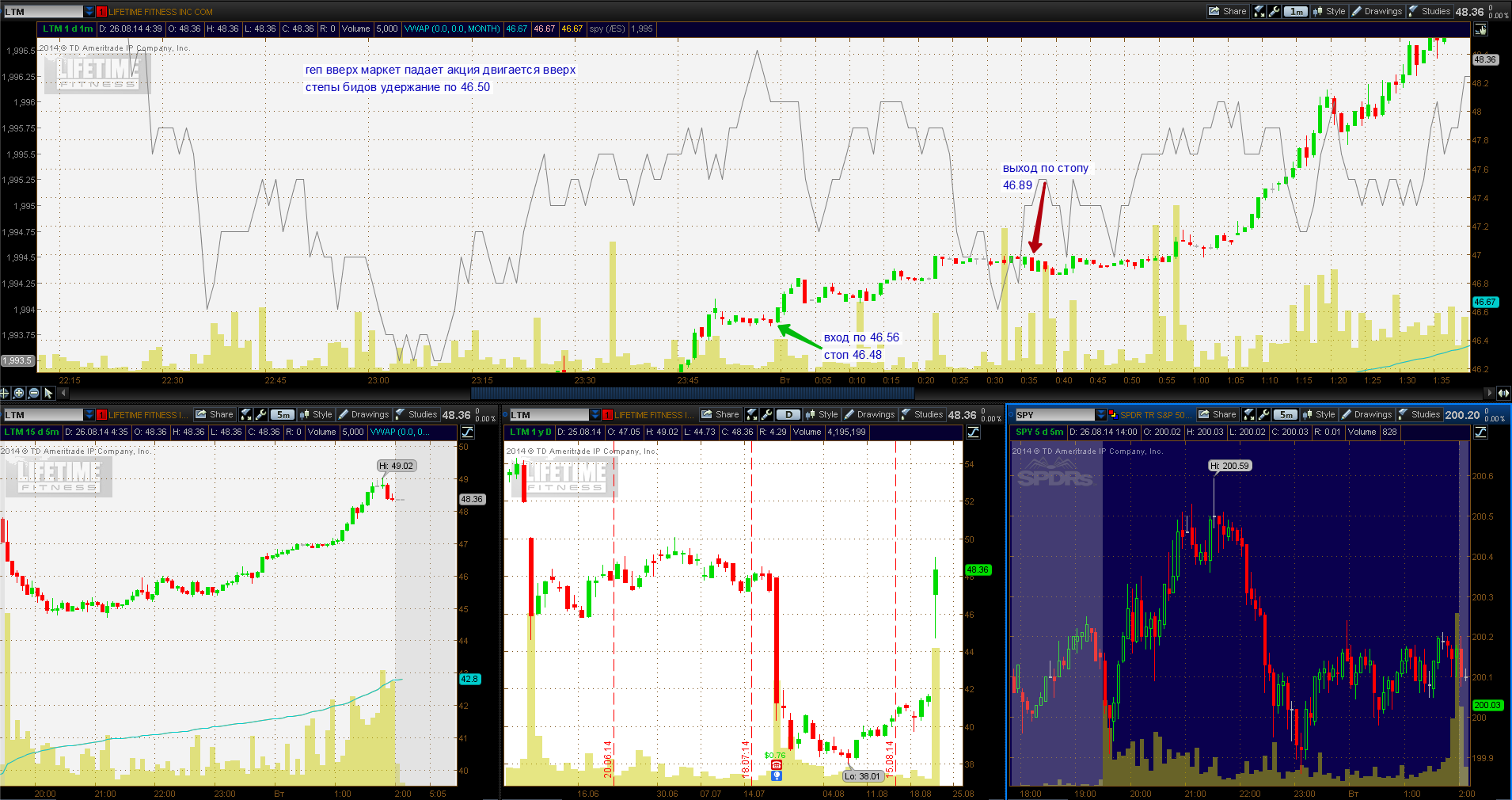The width and height of the screenshot is (1512, 800).
Task: Toggle side panel icon in daily LTM chart
Action: (x=973, y=432)
